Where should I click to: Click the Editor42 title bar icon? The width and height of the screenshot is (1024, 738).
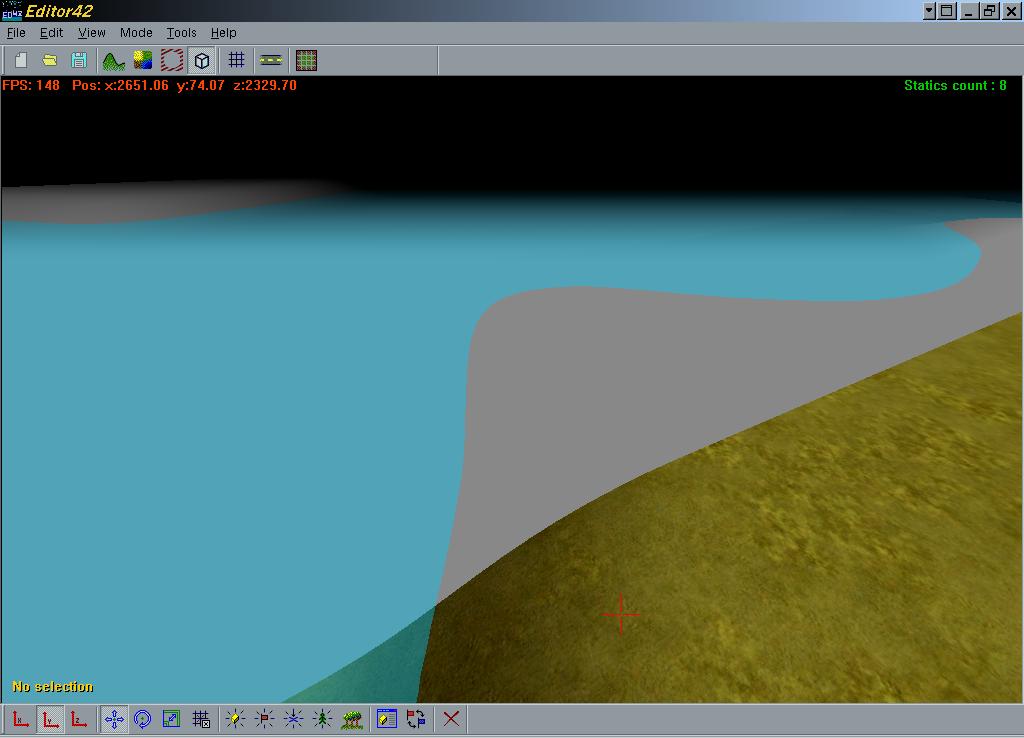[12, 11]
